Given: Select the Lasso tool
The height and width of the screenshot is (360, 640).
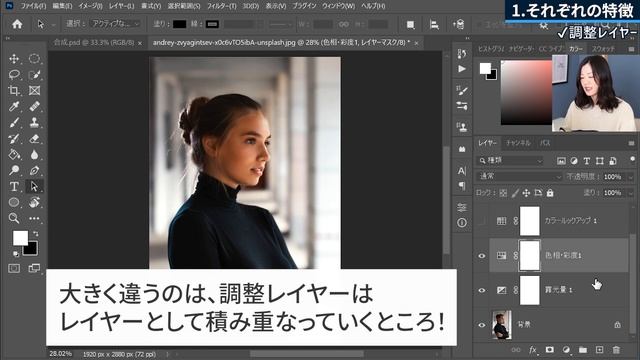Looking at the screenshot, I should coord(14,75).
